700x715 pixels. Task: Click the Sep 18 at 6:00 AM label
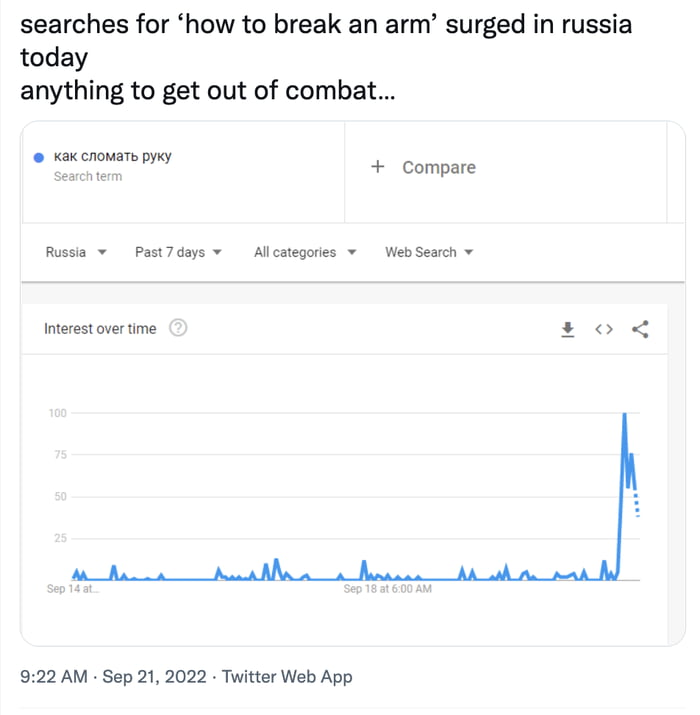pos(387,589)
